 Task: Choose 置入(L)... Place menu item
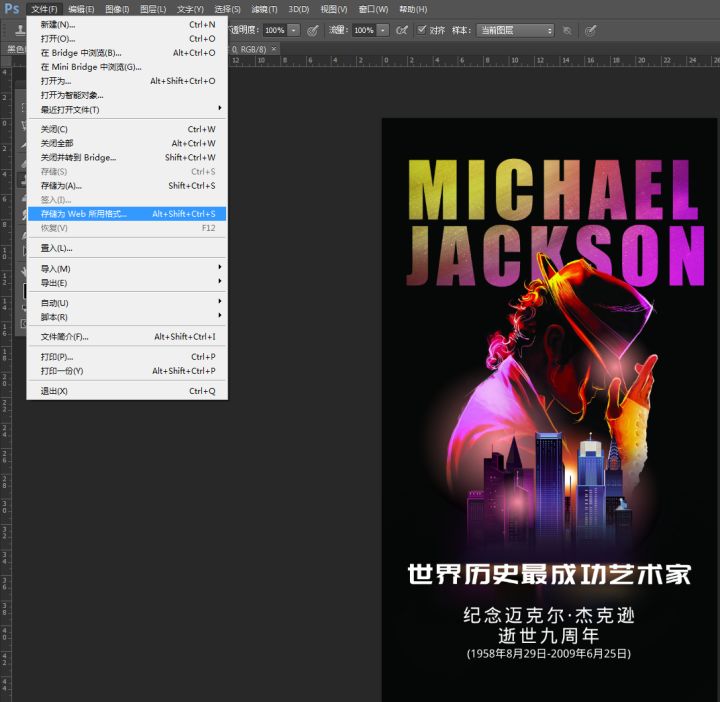point(127,248)
